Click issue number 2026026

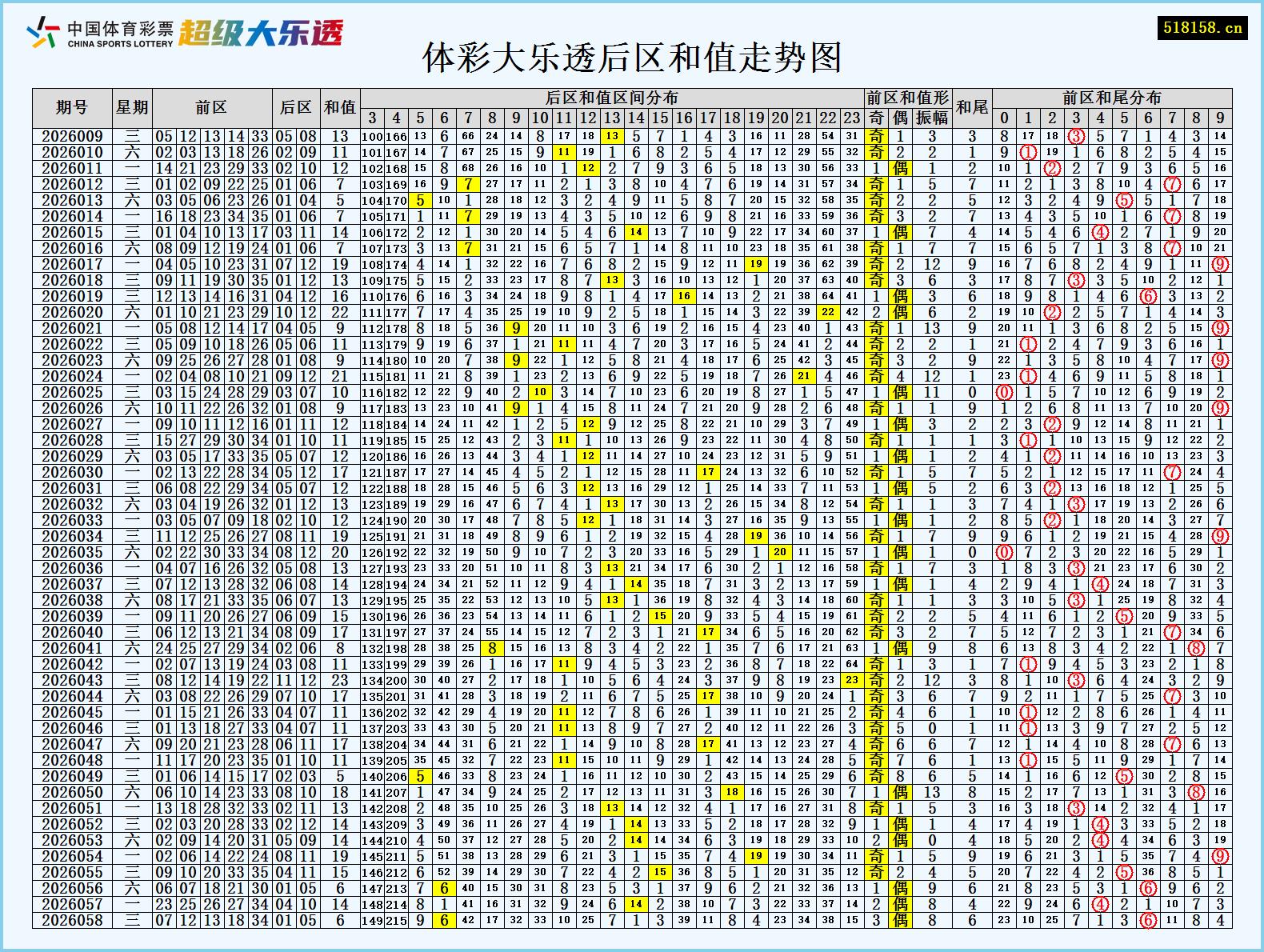[72, 408]
